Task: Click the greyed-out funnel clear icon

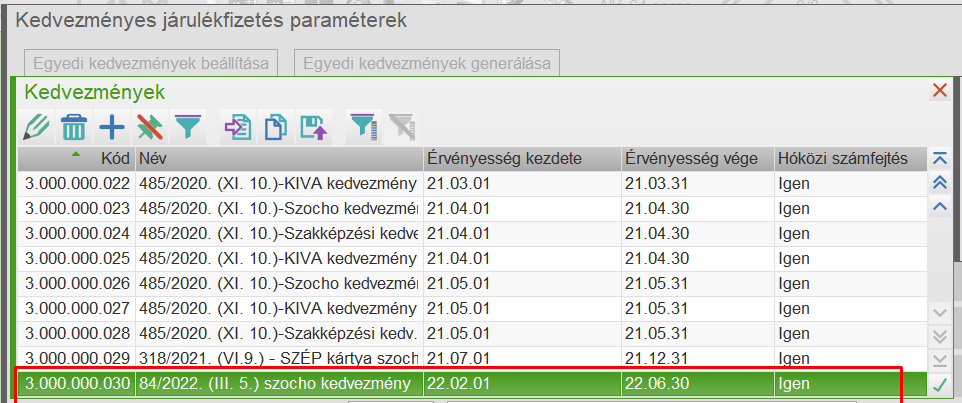Action: (402, 127)
